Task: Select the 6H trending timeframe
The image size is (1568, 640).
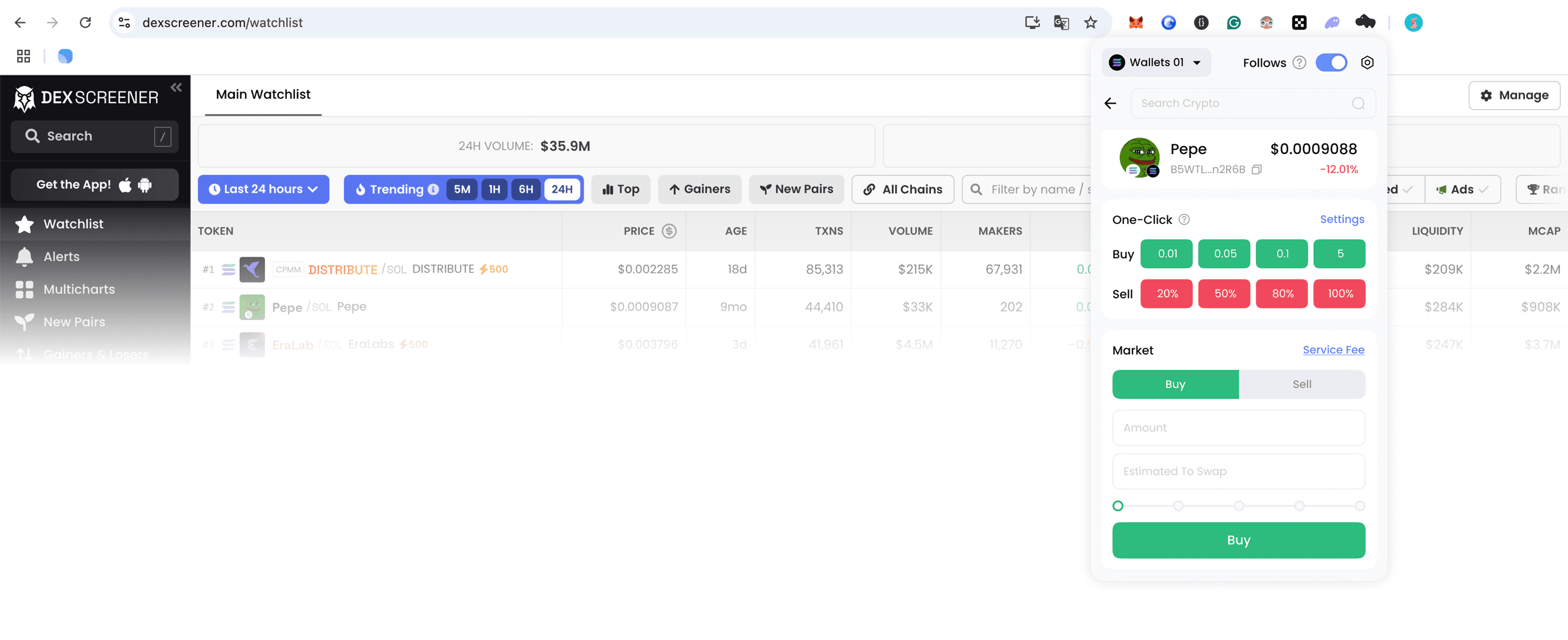Action: tap(525, 189)
